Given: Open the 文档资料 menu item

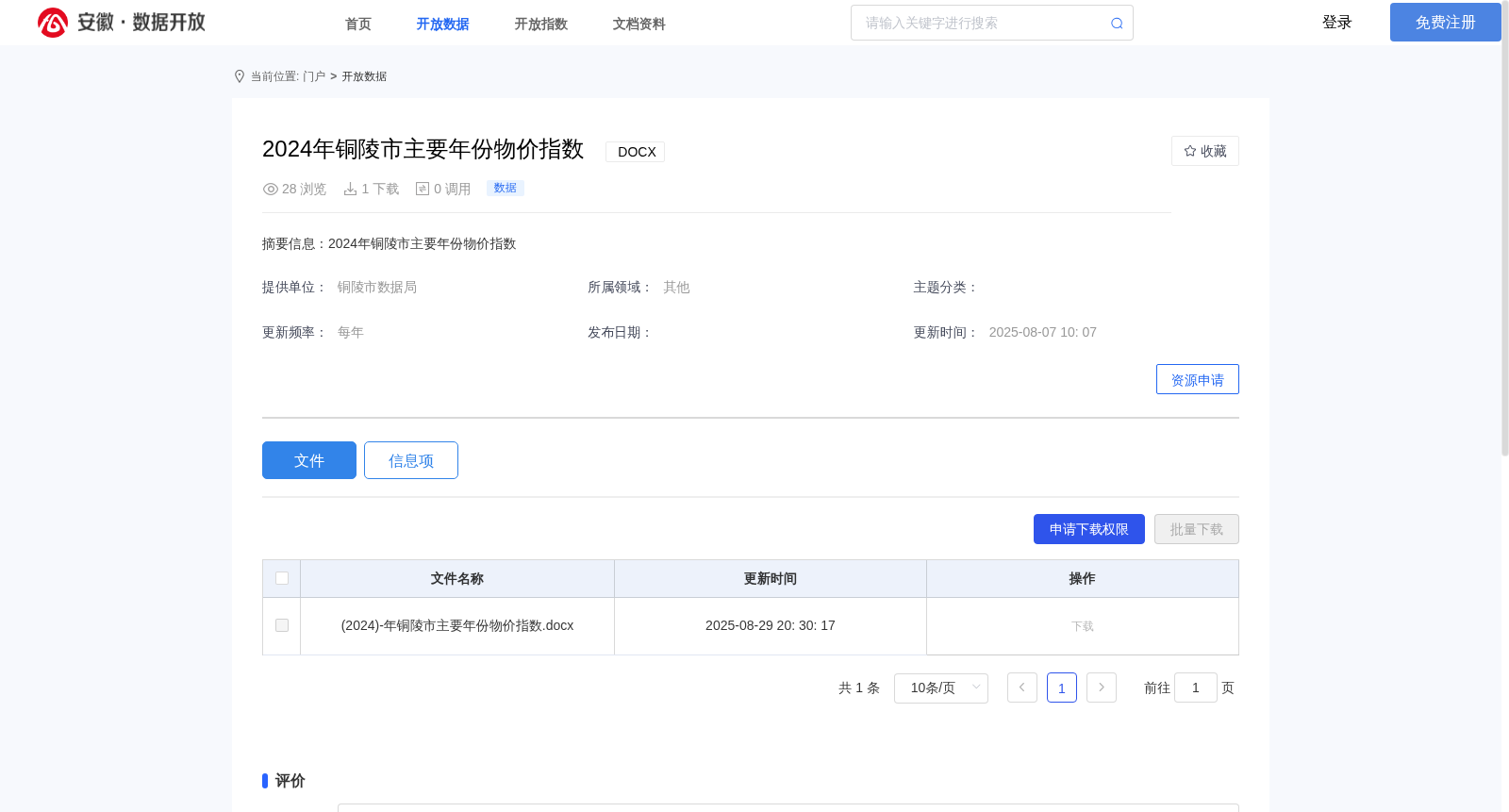Looking at the screenshot, I should (x=639, y=24).
